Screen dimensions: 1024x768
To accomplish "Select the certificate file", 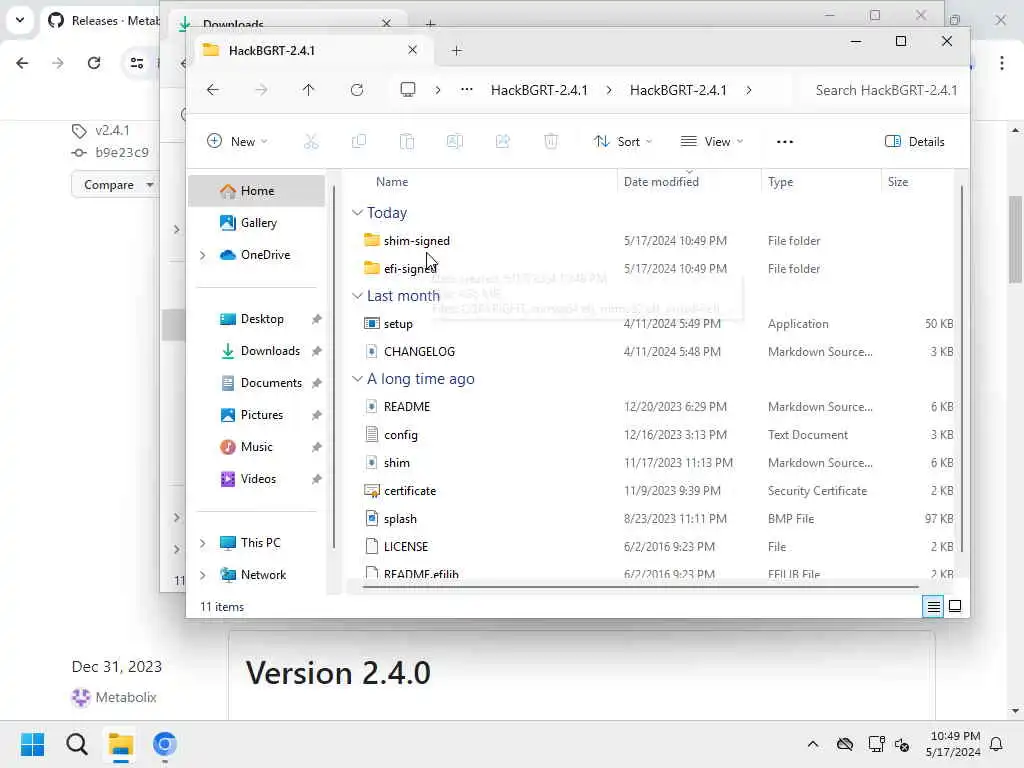I will (409, 491).
